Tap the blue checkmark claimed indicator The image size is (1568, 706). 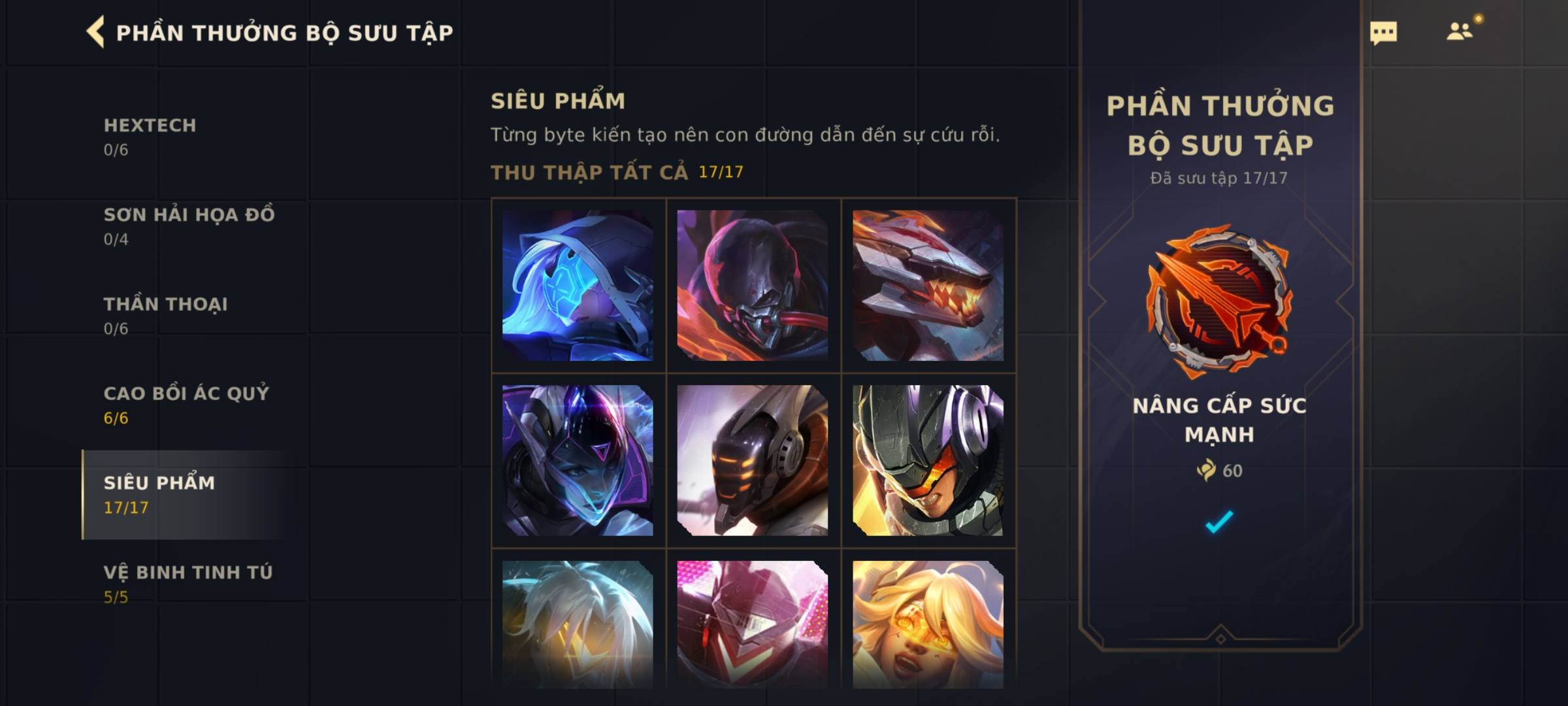pyautogui.click(x=1219, y=522)
